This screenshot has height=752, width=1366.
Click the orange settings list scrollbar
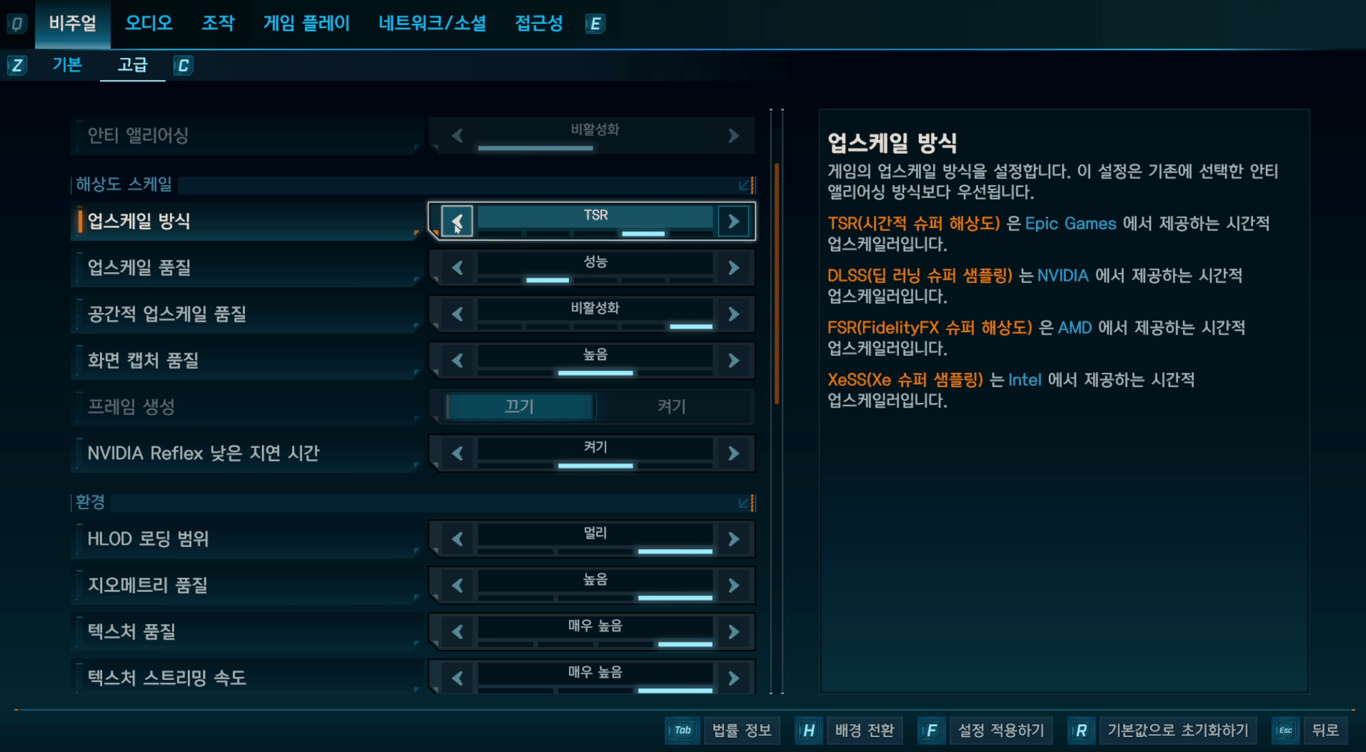[x=777, y=284]
